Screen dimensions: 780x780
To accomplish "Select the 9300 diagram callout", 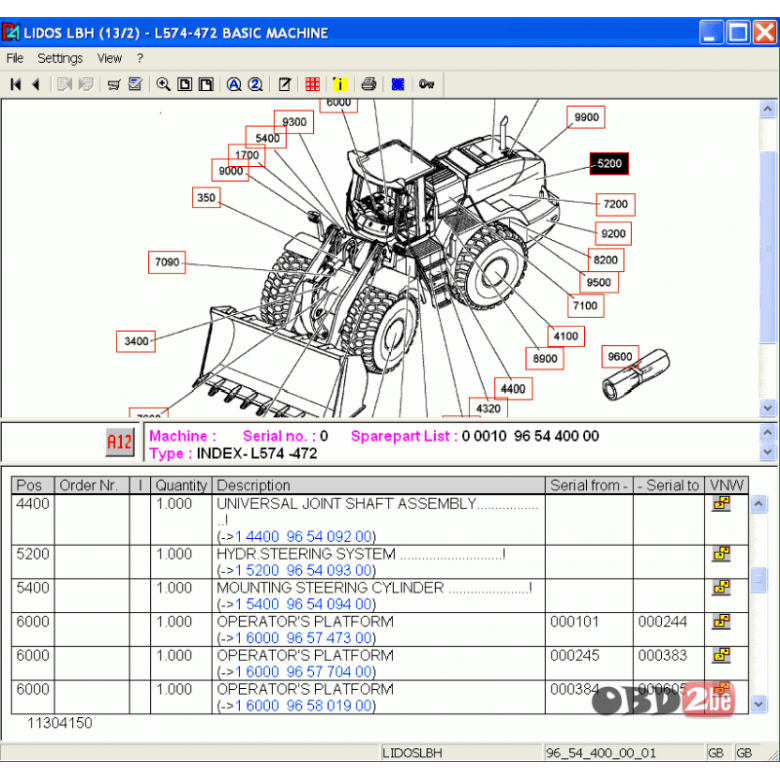I will [x=294, y=122].
